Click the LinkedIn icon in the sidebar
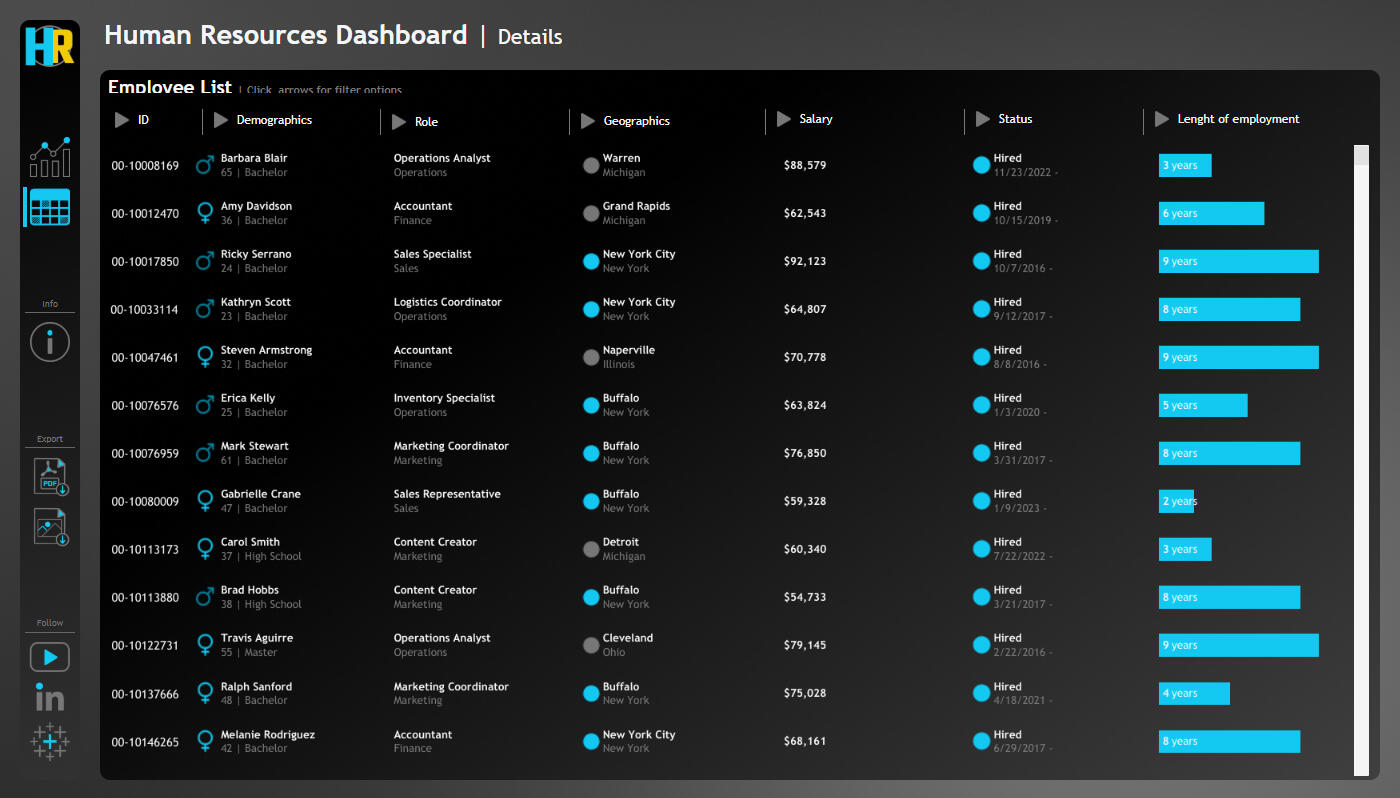The image size is (1400, 798). pyautogui.click(x=48, y=698)
